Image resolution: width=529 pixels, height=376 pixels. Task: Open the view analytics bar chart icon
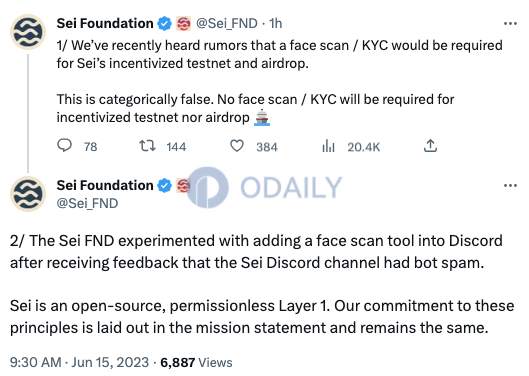point(328,146)
